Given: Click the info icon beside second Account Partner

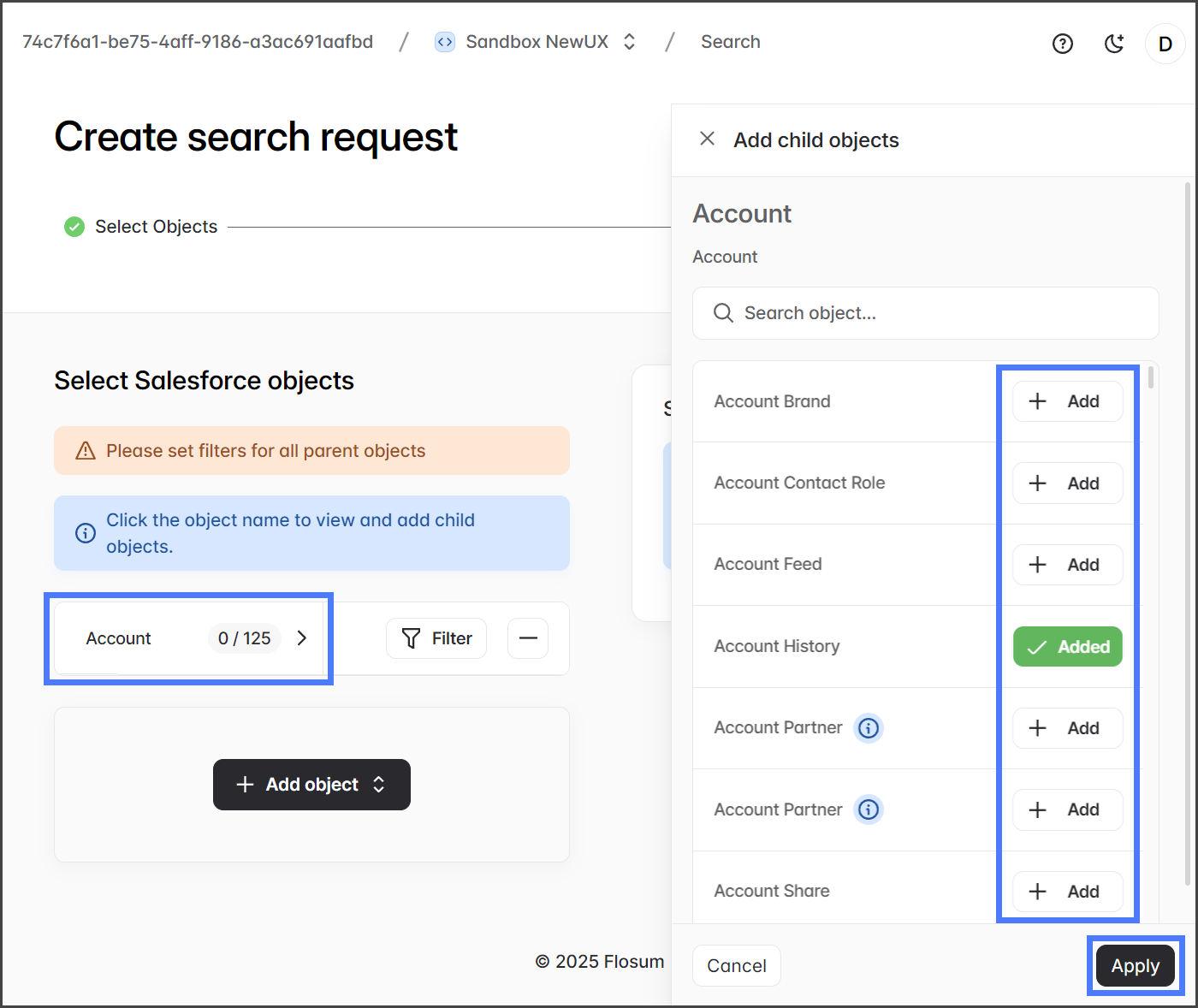Looking at the screenshot, I should click(x=869, y=809).
